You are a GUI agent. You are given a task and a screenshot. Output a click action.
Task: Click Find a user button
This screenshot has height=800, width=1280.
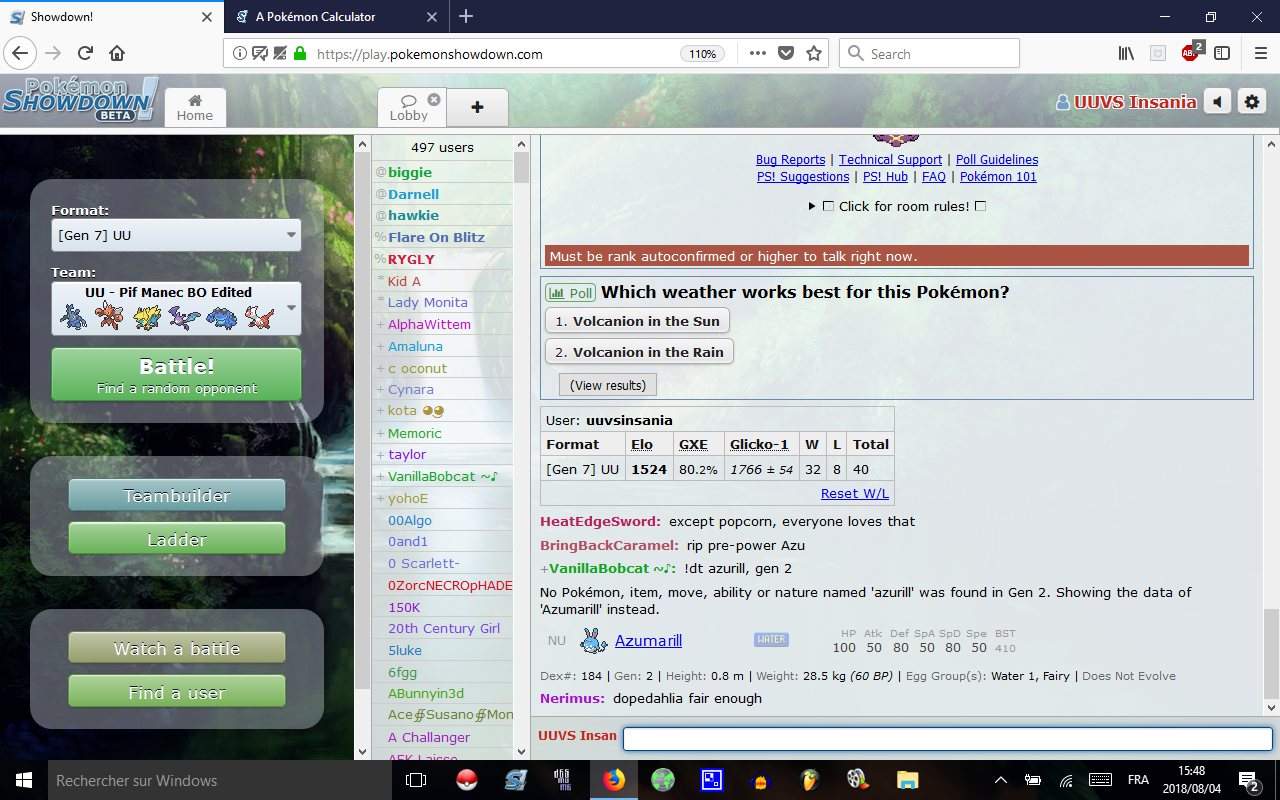pyautogui.click(x=176, y=692)
